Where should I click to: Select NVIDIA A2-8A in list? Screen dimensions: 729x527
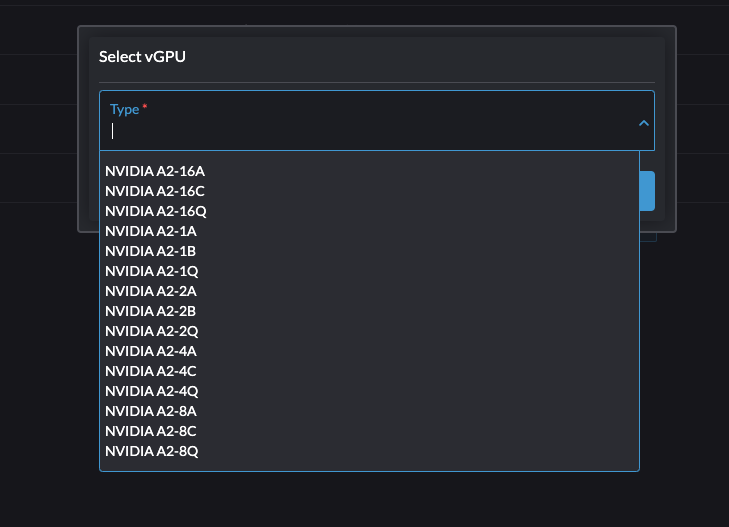coord(151,411)
